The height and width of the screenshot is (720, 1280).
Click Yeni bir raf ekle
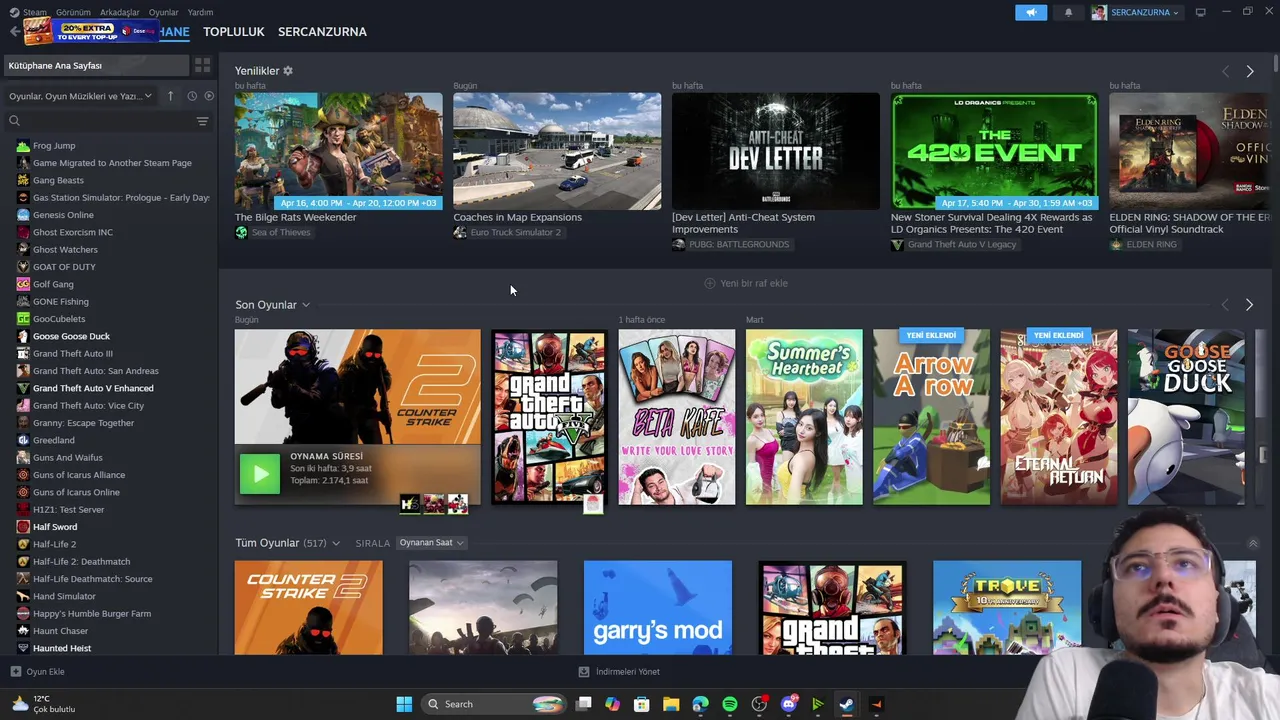click(x=746, y=283)
